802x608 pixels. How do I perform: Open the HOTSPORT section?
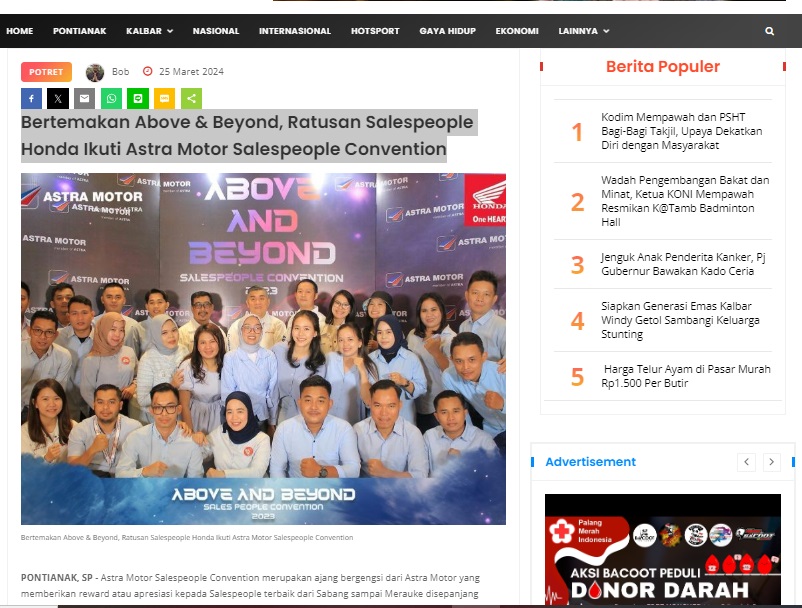375,31
